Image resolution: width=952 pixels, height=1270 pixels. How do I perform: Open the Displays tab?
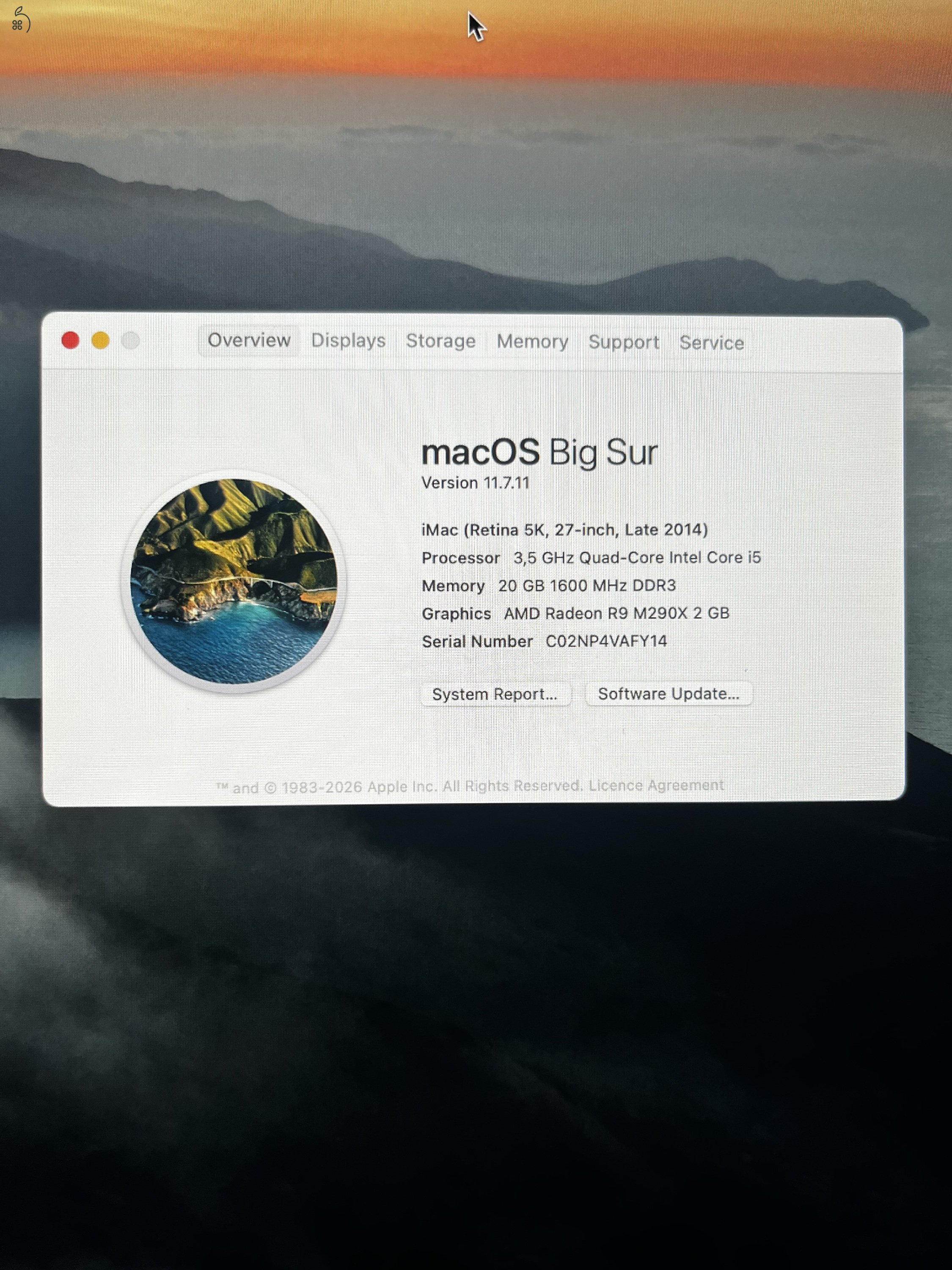coord(348,341)
